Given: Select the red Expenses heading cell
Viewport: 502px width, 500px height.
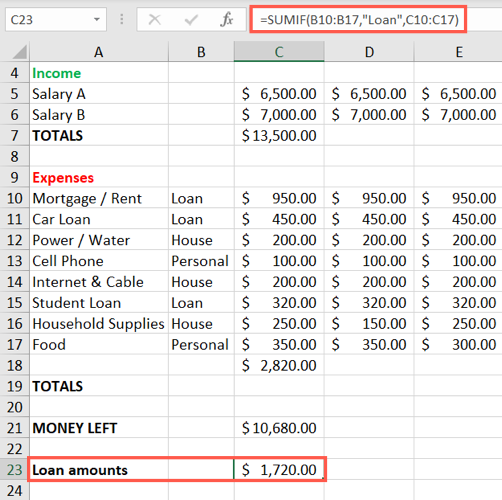Looking at the screenshot, I should tap(99, 178).
